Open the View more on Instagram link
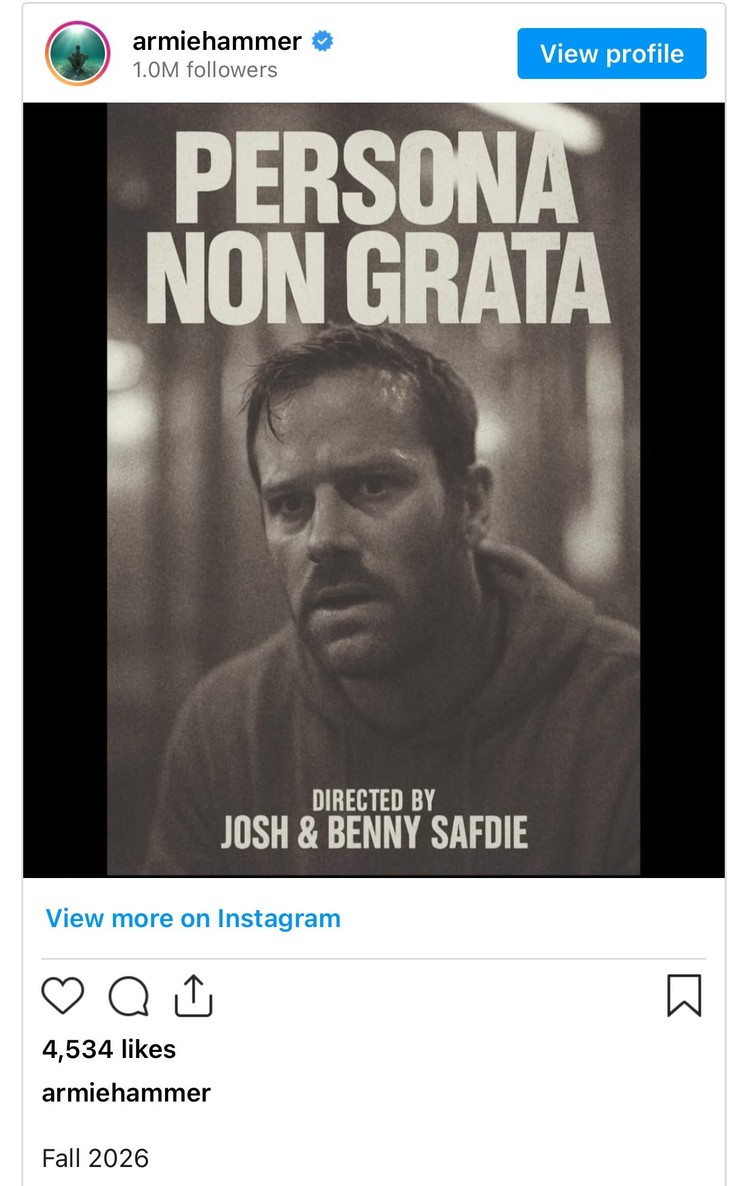 click(x=190, y=918)
